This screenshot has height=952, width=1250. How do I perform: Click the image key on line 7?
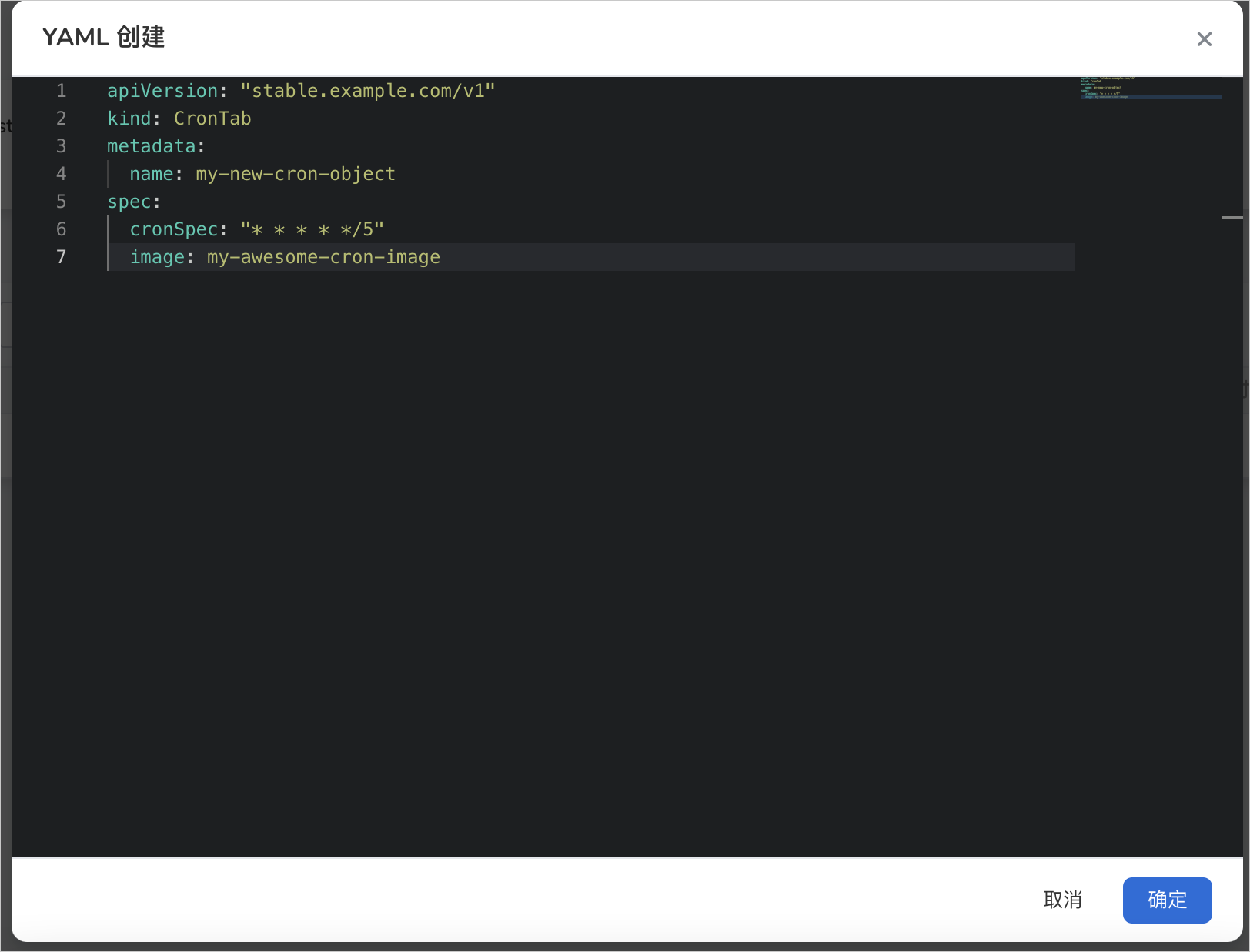[157, 257]
